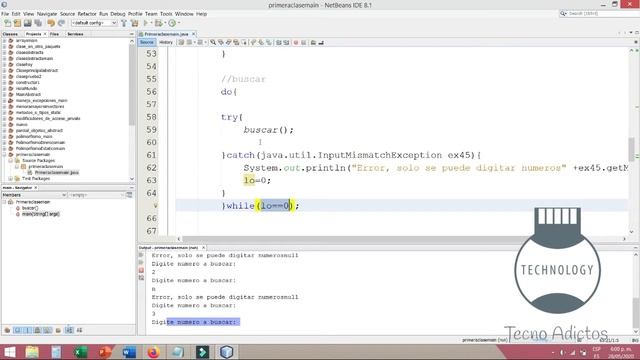The width and height of the screenshot is (640, 360).
Task: Toggle Show Non-Public Members filter in Navigator
Action: [x=38, y=330]
